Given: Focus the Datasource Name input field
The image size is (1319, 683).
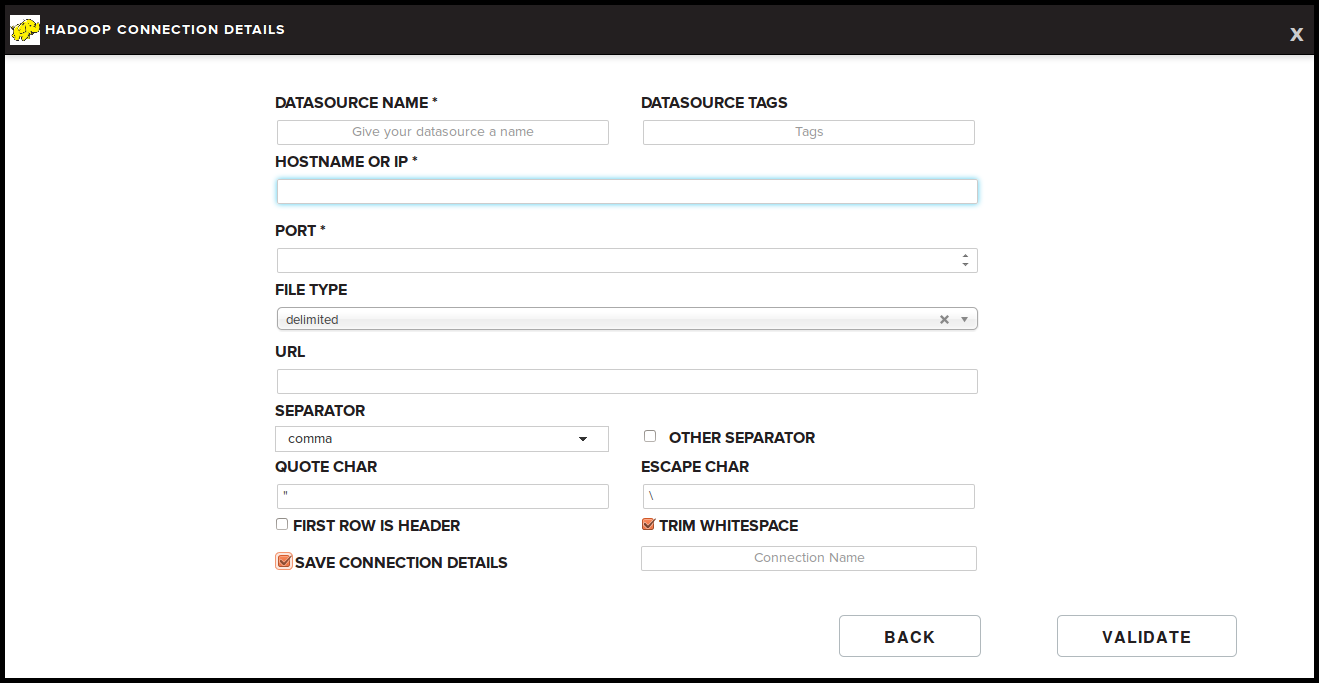Looking at the screenshot, I should pos(443,132).
